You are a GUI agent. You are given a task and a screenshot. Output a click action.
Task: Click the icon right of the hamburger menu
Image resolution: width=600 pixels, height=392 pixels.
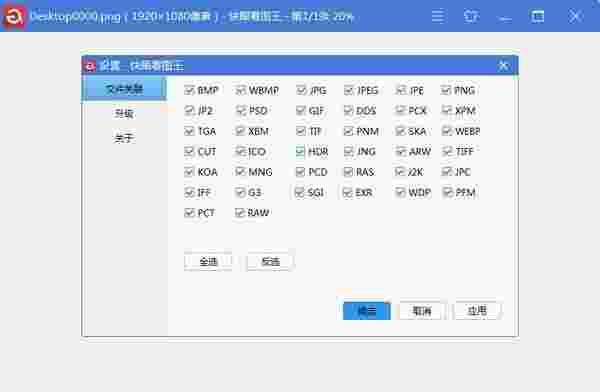point(471,16)
